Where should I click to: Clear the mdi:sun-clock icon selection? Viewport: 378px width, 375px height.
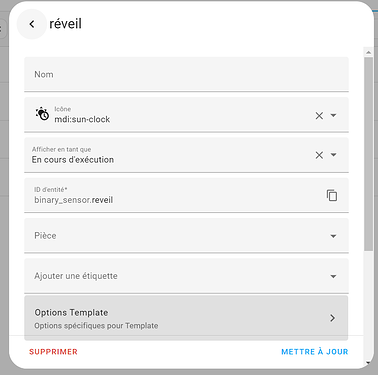(319, 115)
